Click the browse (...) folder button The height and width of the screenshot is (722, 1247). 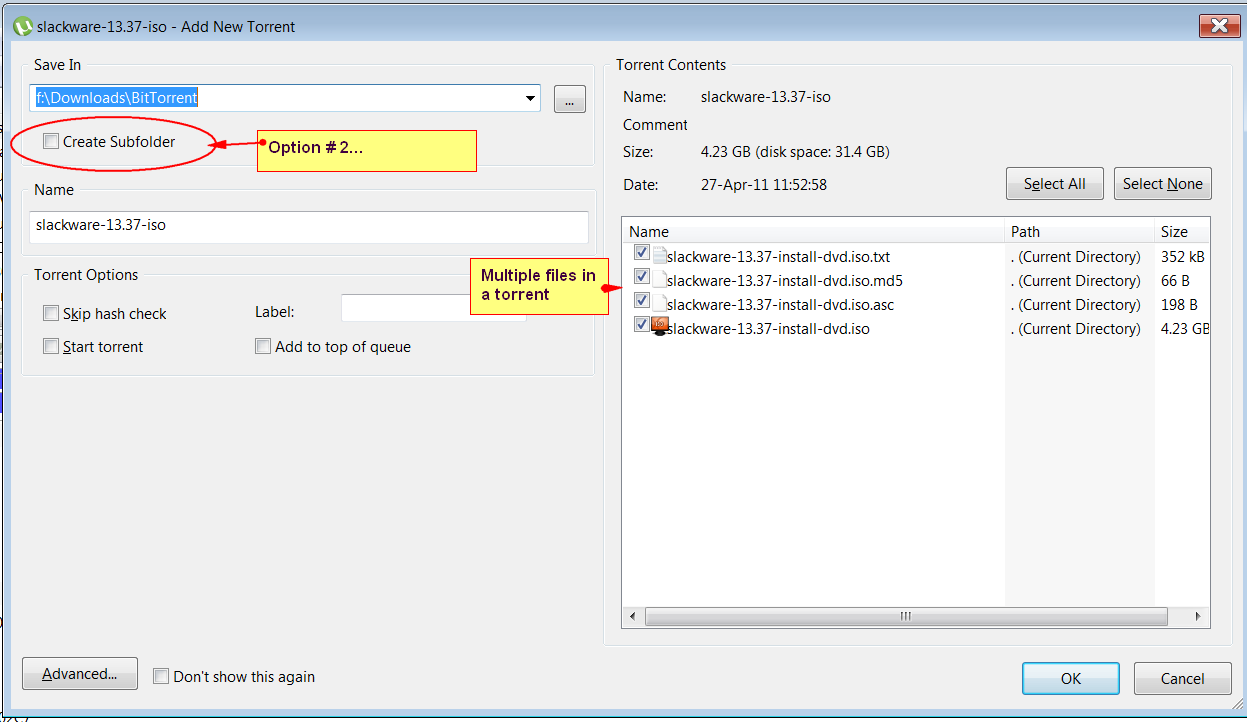coord(569,99)
